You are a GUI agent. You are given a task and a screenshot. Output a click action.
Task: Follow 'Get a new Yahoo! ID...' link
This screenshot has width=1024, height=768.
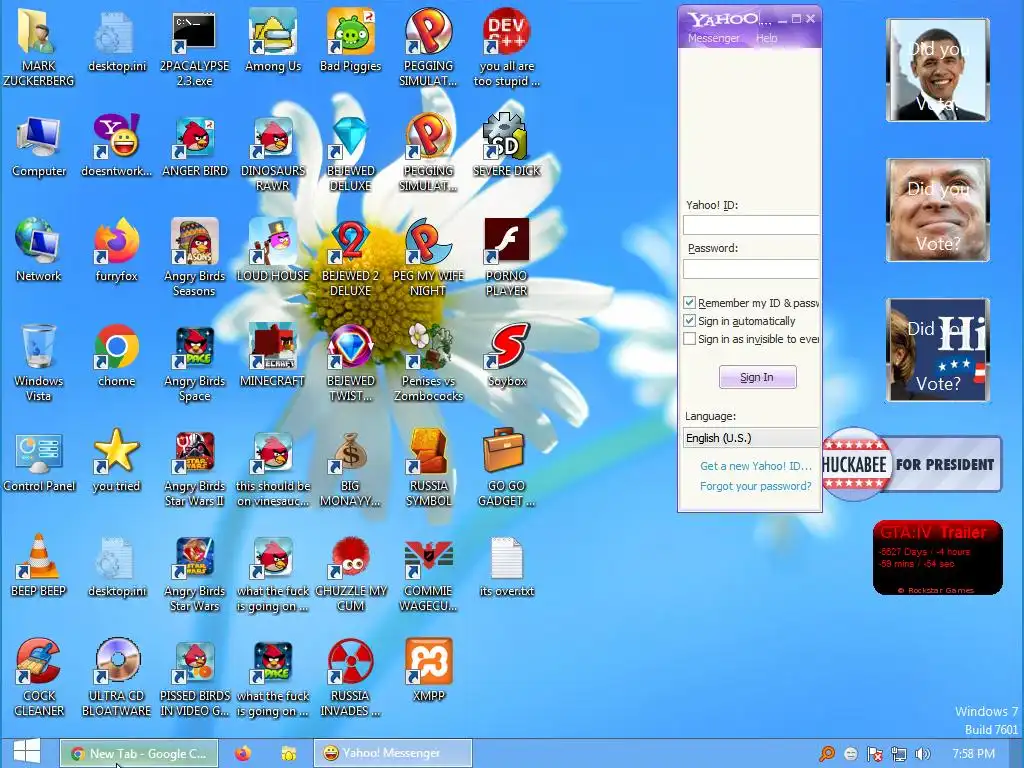click(x=756, y=466)
